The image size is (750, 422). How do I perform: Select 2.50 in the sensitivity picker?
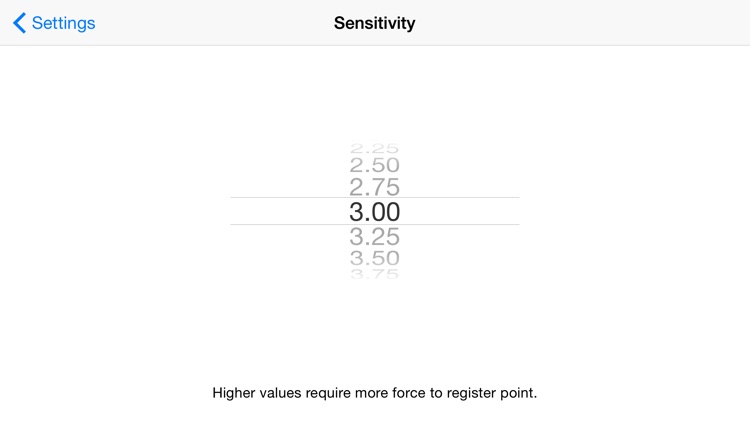[374, 166]
